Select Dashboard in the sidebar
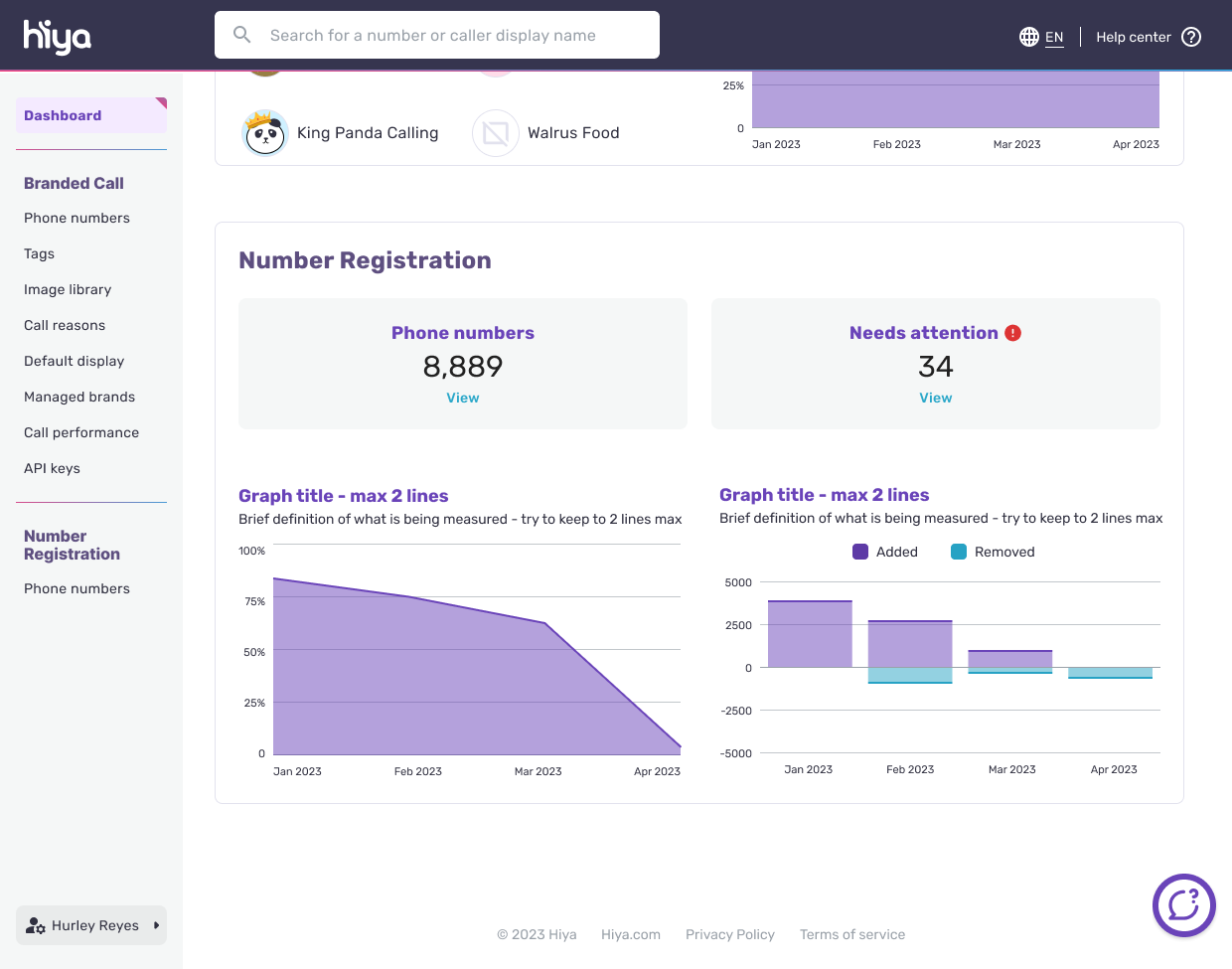1232x969 pixels. (63, 115)
